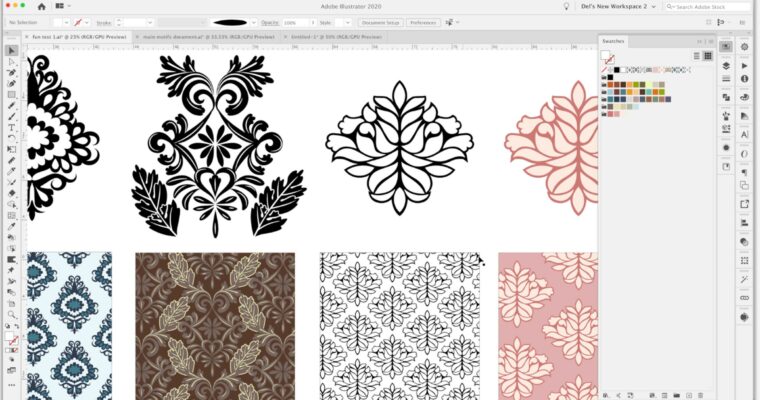
Task: Click the Stroke label link
Action: pyautogui.click(x=104, y=23)
